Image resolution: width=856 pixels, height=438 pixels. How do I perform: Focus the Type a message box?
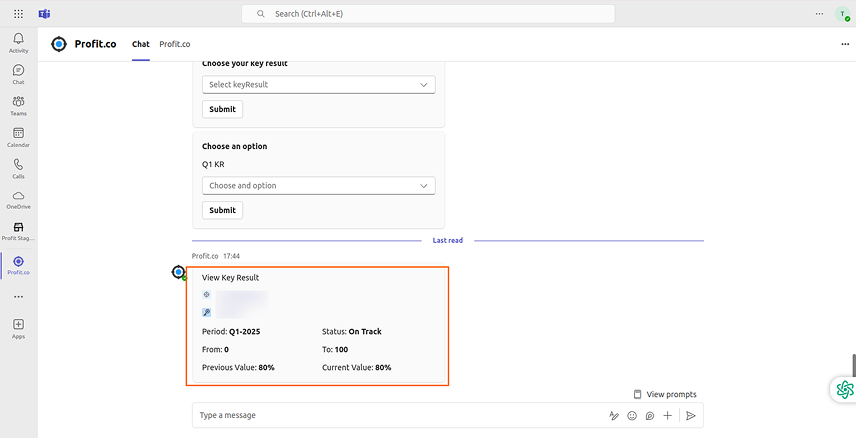coord(401,416)
